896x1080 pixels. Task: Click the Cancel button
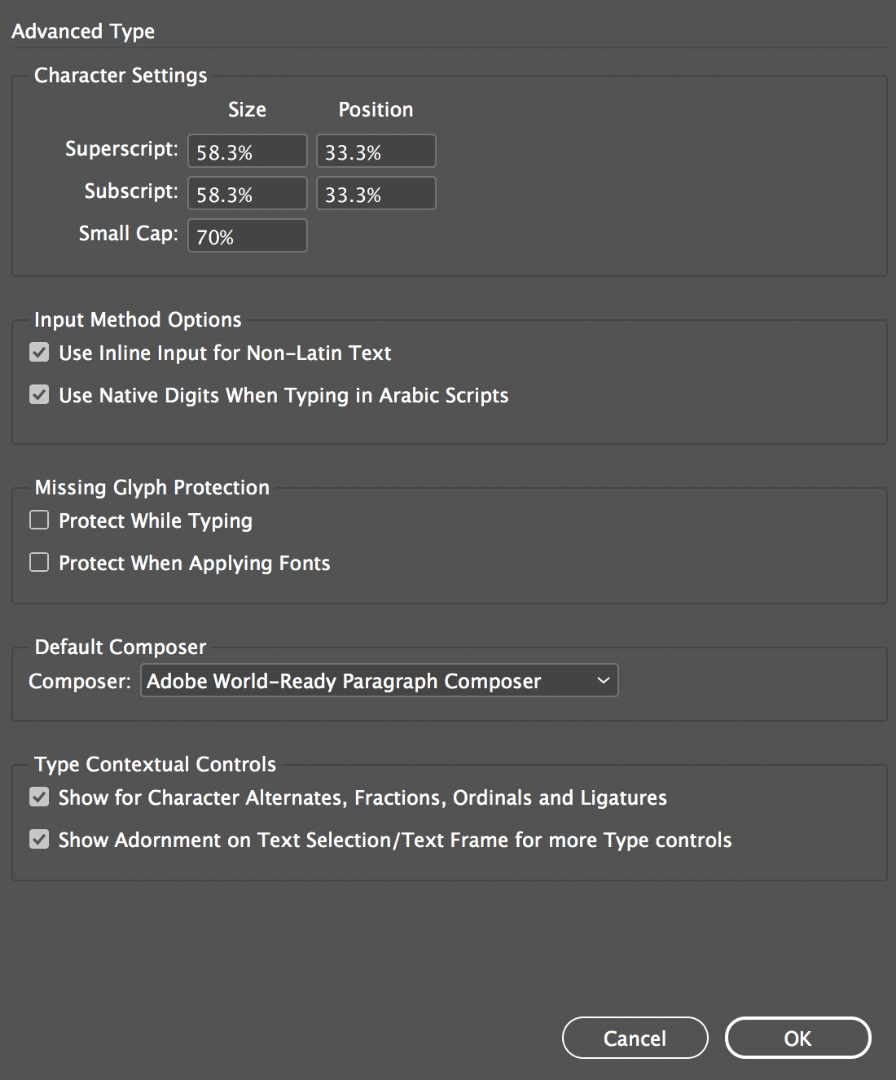point(635,1038)
